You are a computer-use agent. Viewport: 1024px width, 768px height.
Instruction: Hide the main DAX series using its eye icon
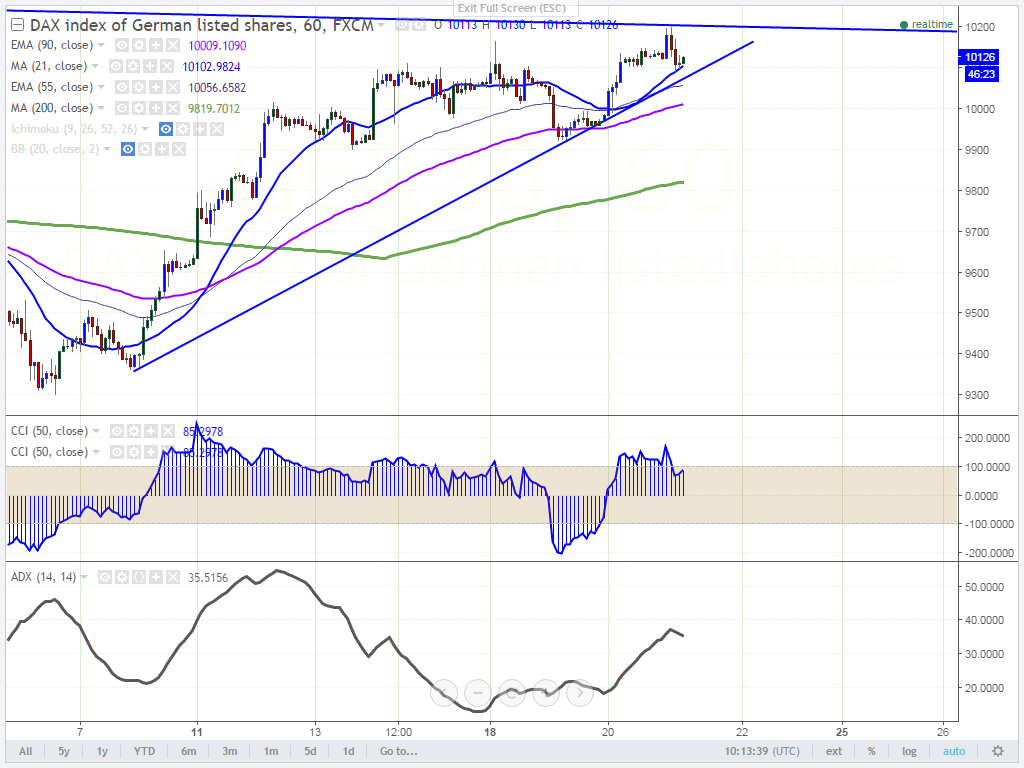(402, 25)
